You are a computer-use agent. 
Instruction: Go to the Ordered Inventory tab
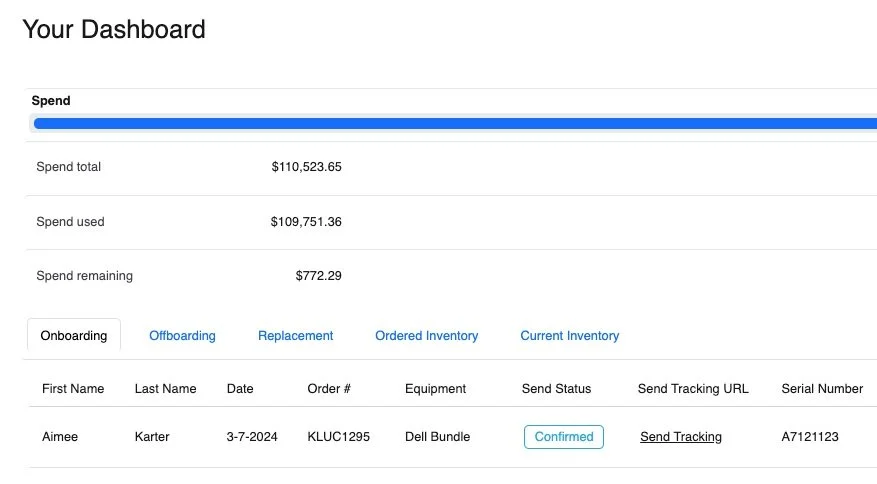[x=426, y=336]
